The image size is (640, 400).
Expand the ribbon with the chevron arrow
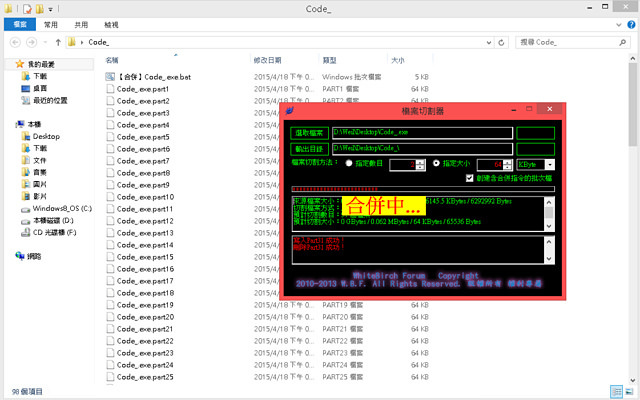pyautogui.click(x=619, y=23)
